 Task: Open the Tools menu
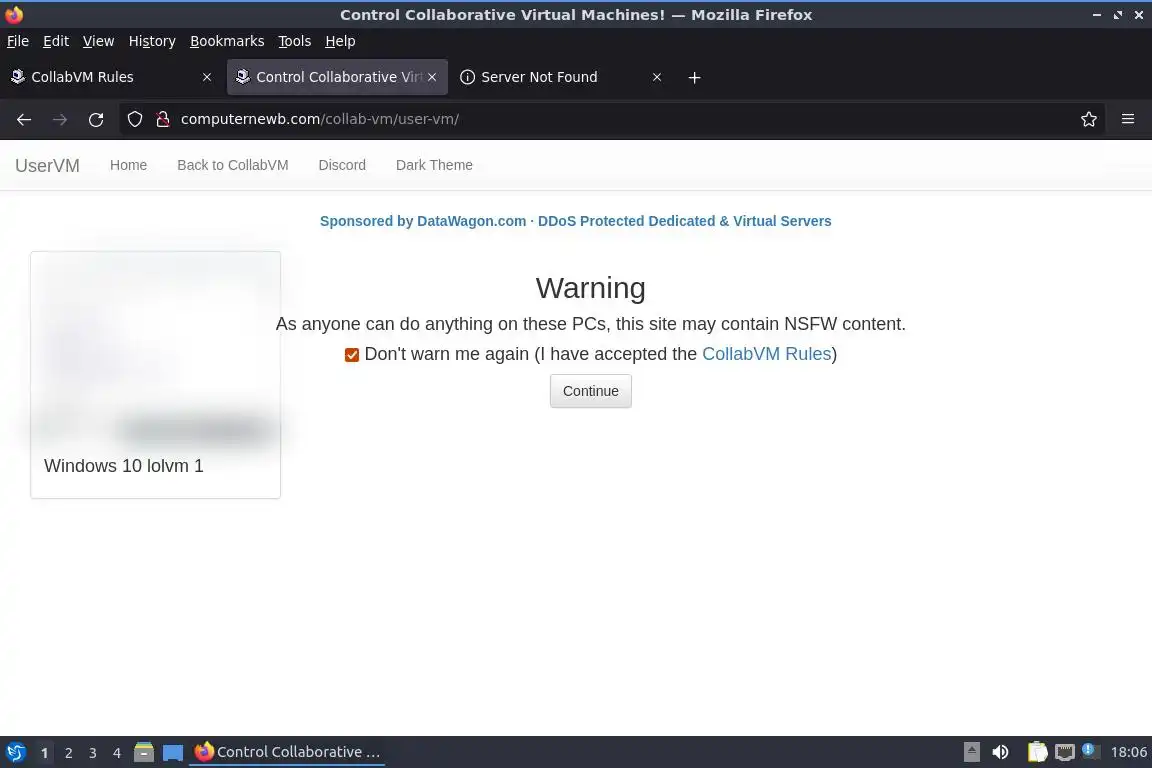295,41
